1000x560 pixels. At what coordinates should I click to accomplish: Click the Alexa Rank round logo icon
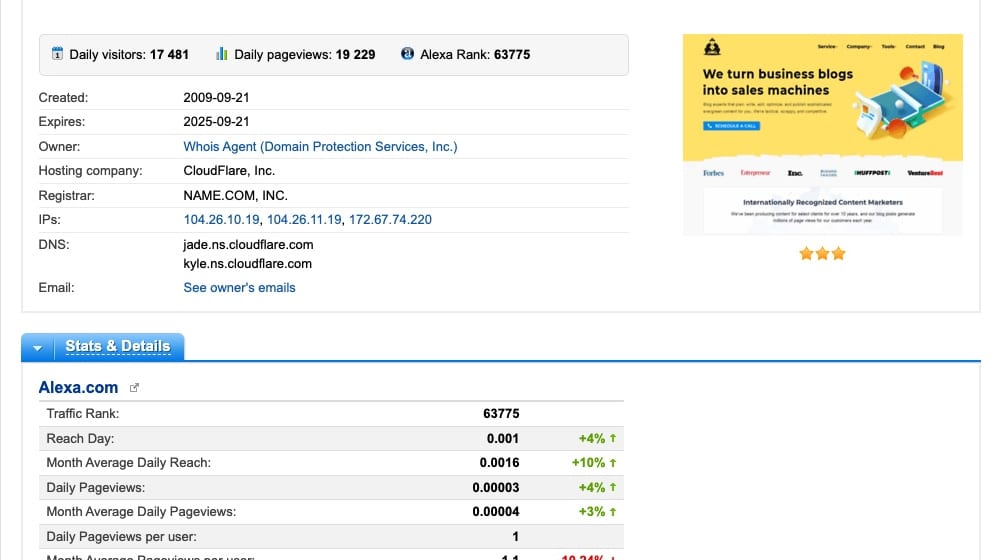(407, 54)
